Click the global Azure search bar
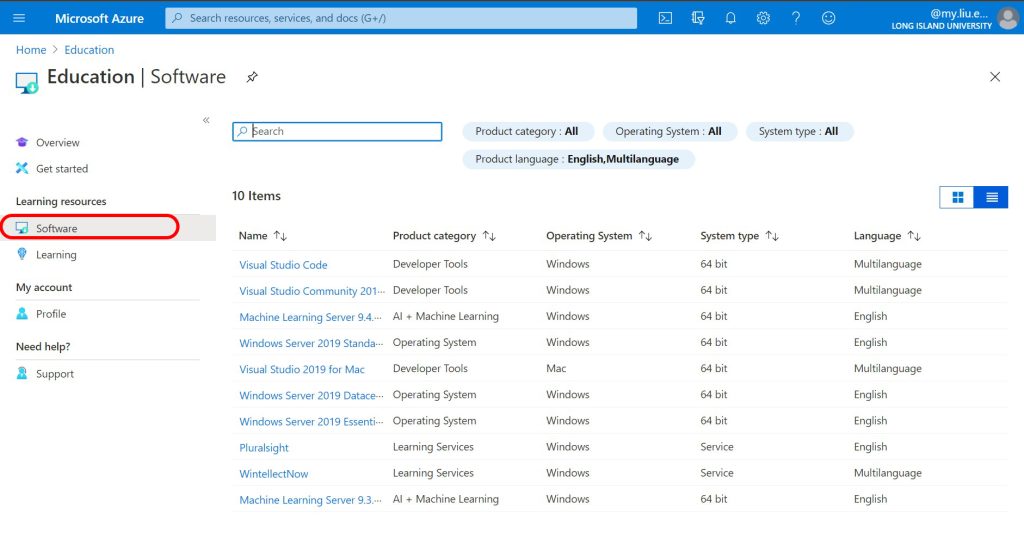The width and height of the screenshot is (1024, 544). point(401,18)
